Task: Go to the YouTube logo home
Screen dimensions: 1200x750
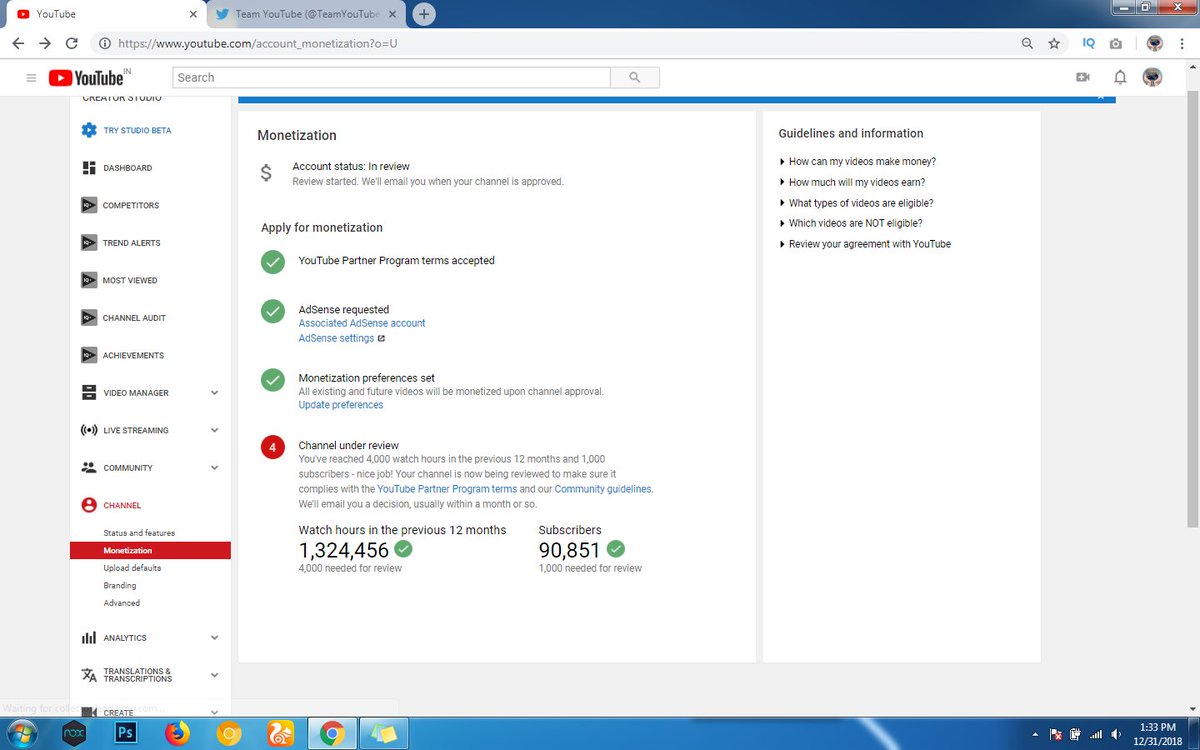Action: coord(85,78)
